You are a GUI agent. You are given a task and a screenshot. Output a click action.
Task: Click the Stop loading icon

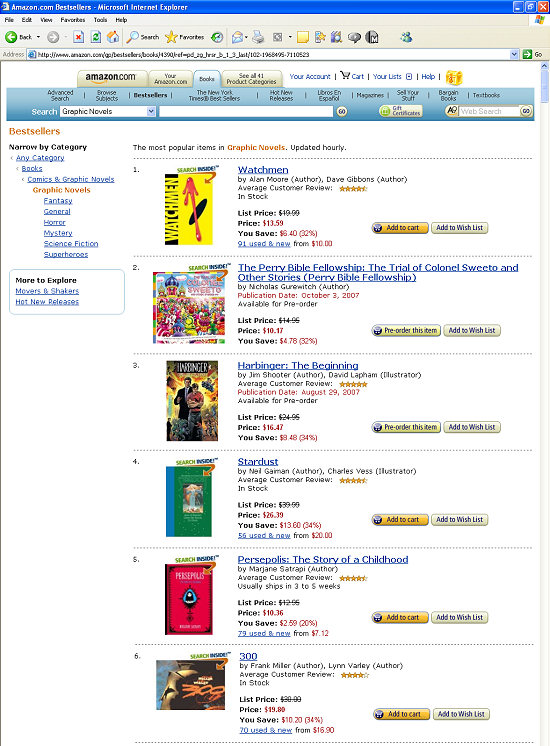tap(79, 37)
